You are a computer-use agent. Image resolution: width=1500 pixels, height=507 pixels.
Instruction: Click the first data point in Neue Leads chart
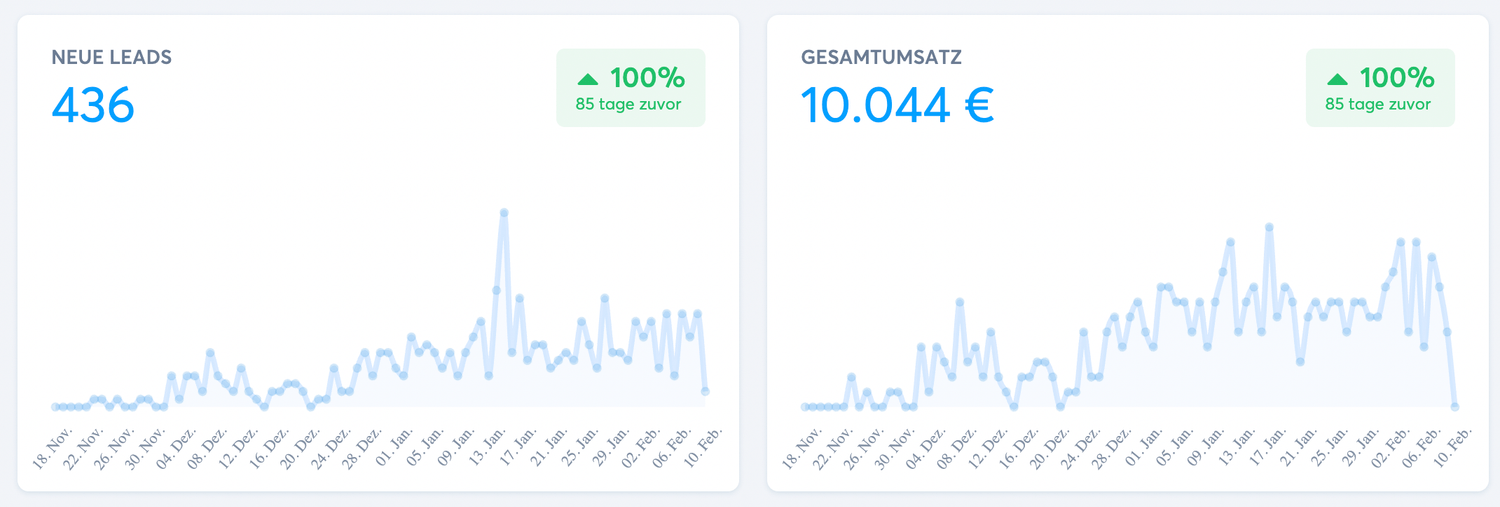(x=55, y=407)
